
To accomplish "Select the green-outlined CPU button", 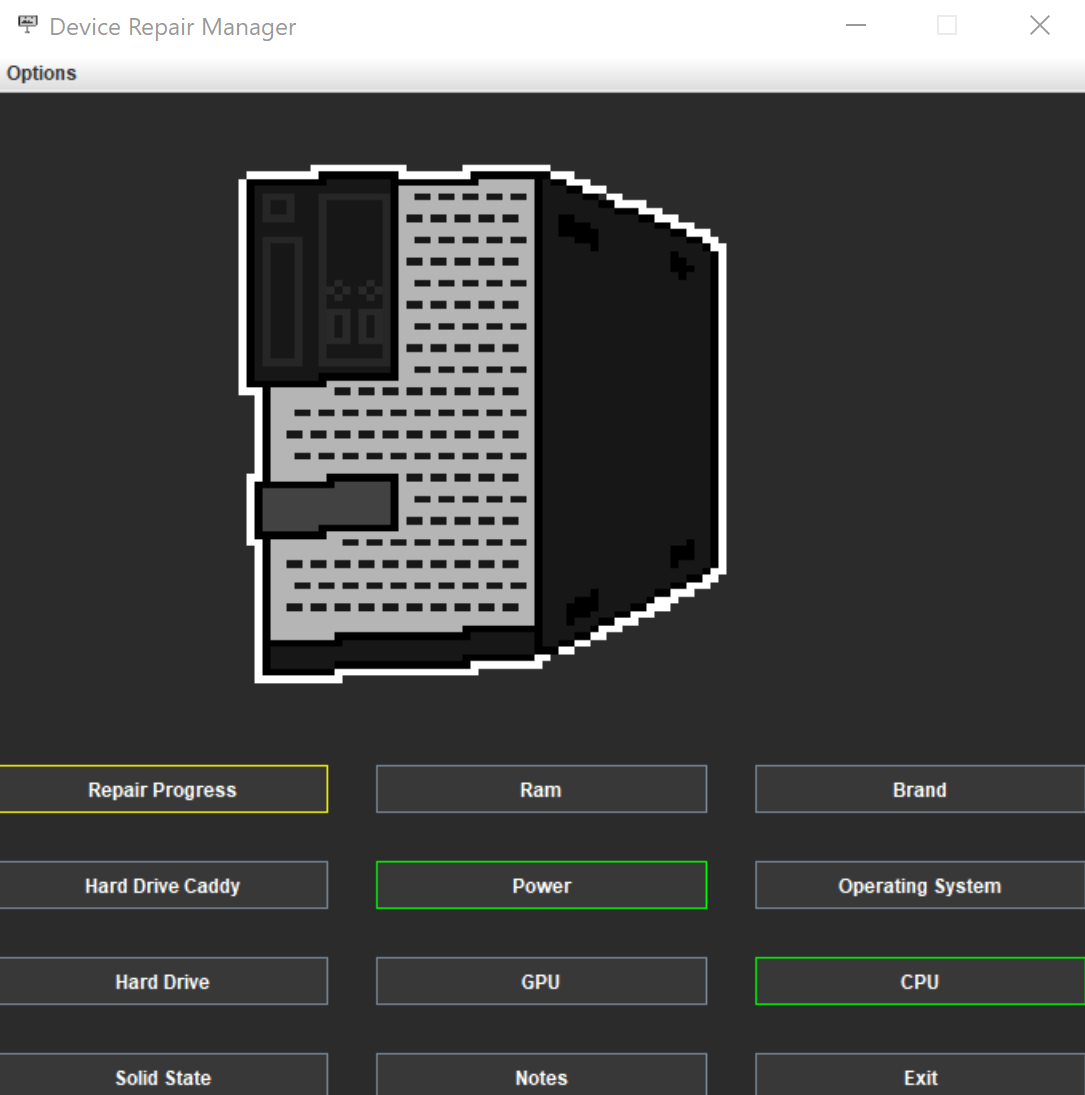I will tap(920, 981).
